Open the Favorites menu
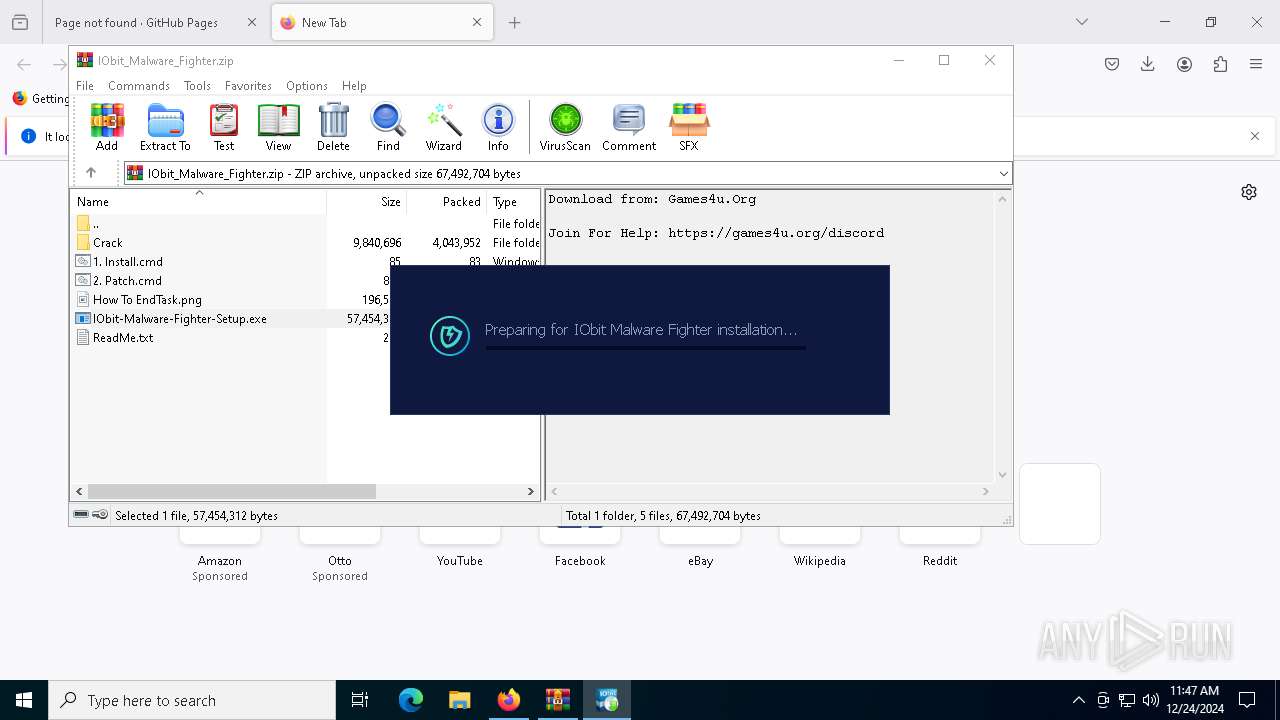Viewport: 1280px width, 720px height. point(248,86)
